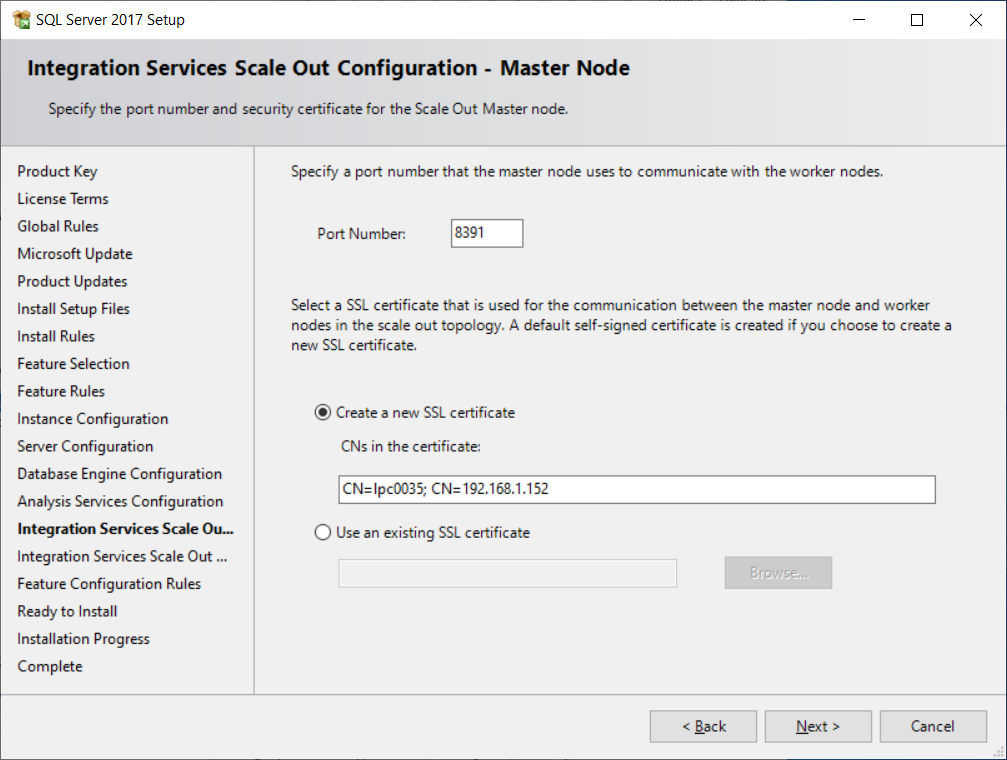This screenshot has height=760, width=1007.
Task: Select Create a new SSL certificate option
Action: click(323, 412)
